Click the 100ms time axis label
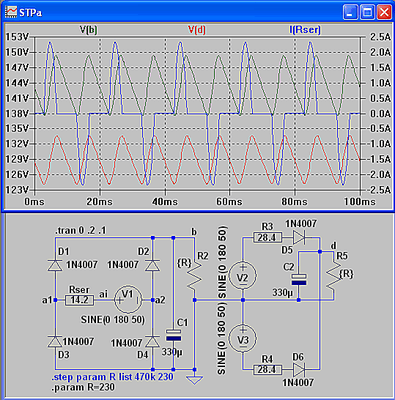The image size is (395, 400). [x=360, y=202]
